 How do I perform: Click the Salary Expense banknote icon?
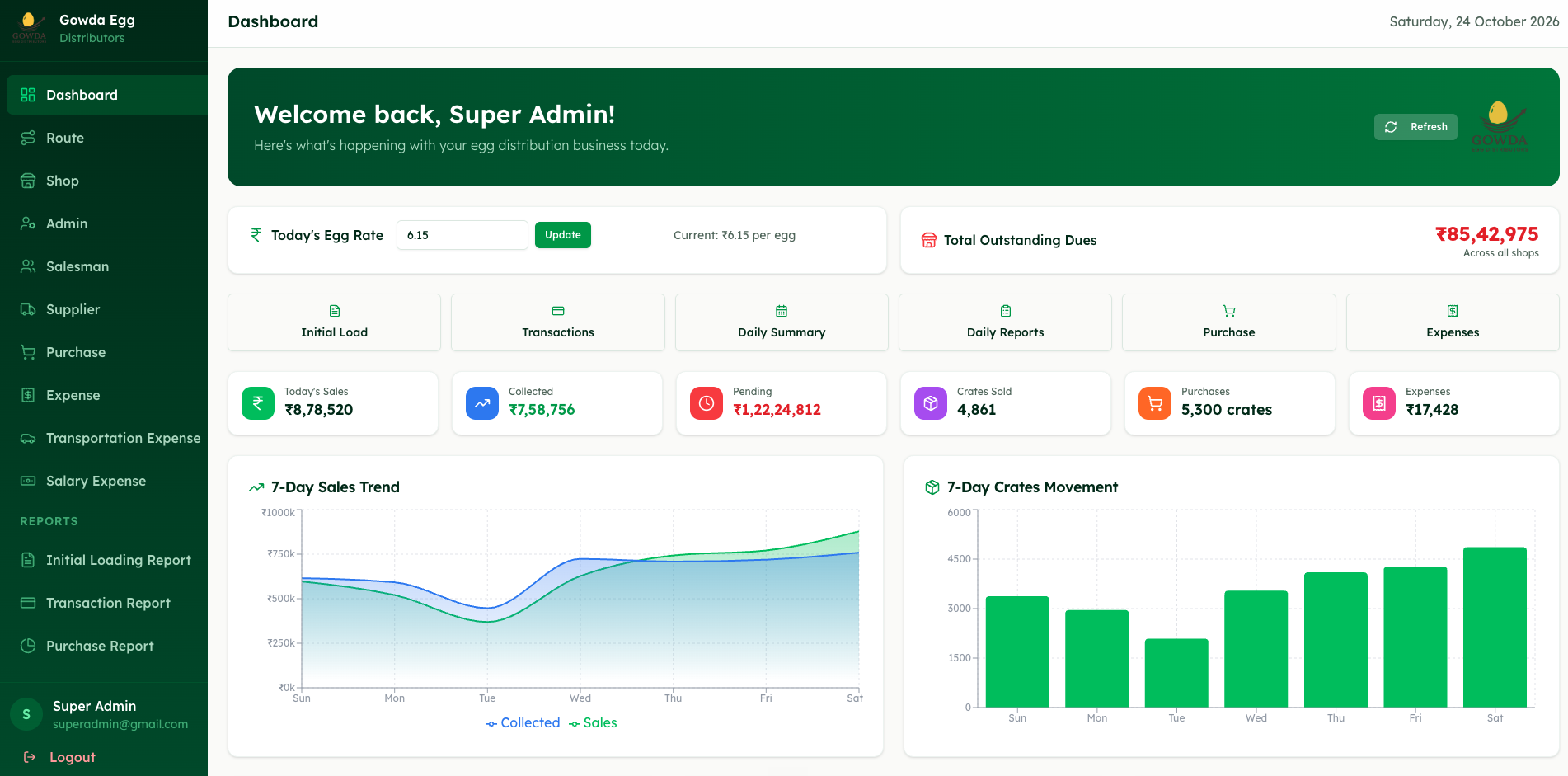28,481
